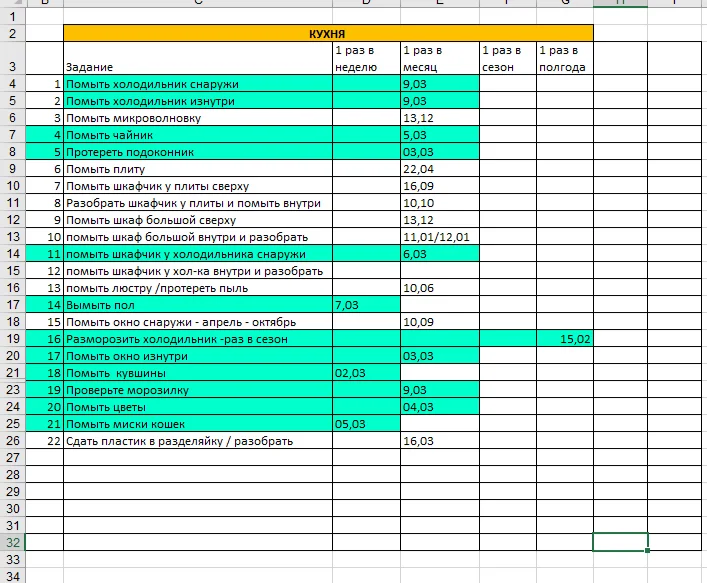Click "Помыть окно снаружи - апрель - октябрь"
The height and width of the screenshot is (583, 707).
pyautogui.click(x=198, y=322)
